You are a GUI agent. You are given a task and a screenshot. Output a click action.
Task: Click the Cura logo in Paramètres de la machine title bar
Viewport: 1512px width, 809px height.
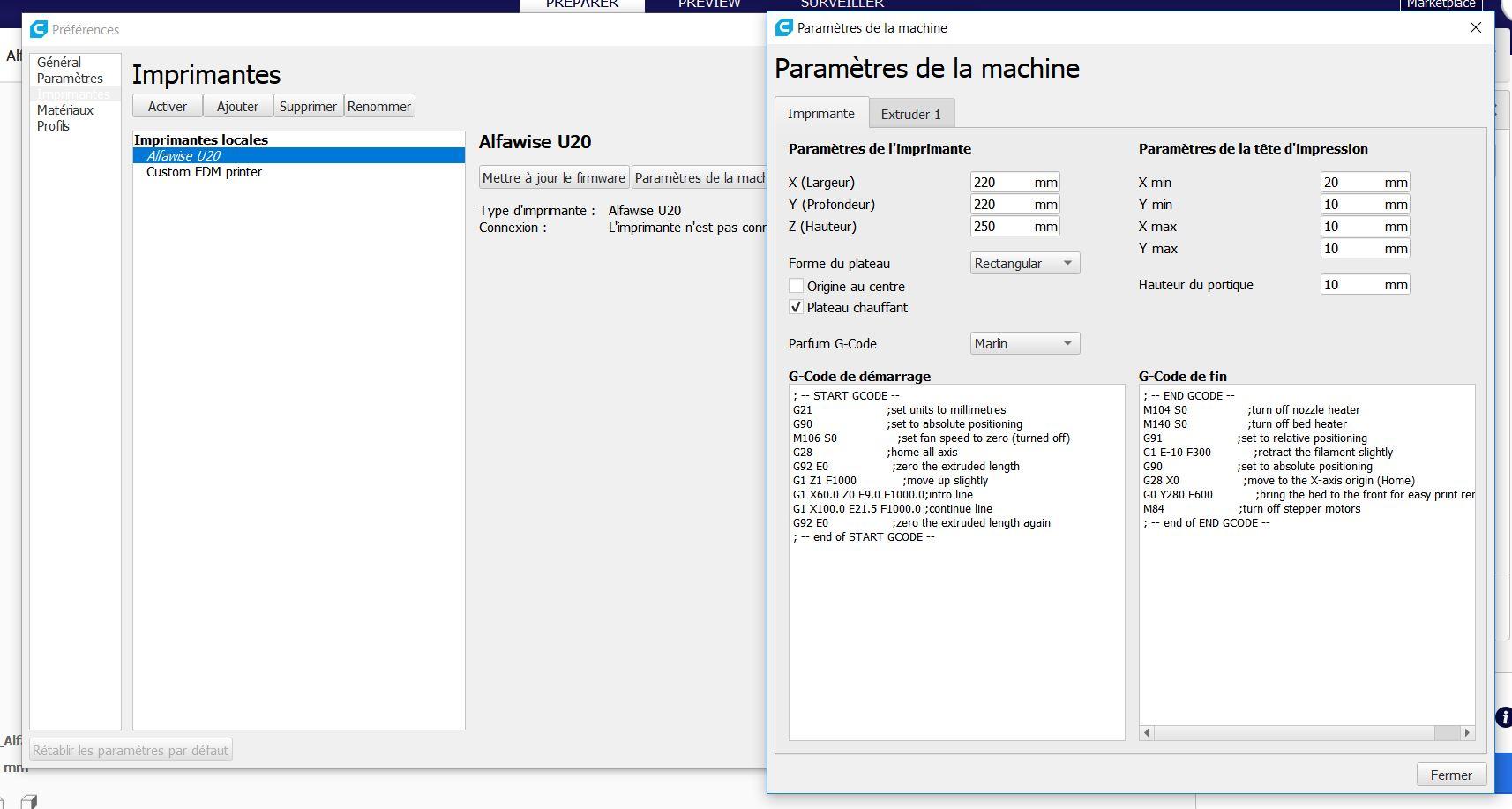[x=783, y=27]
